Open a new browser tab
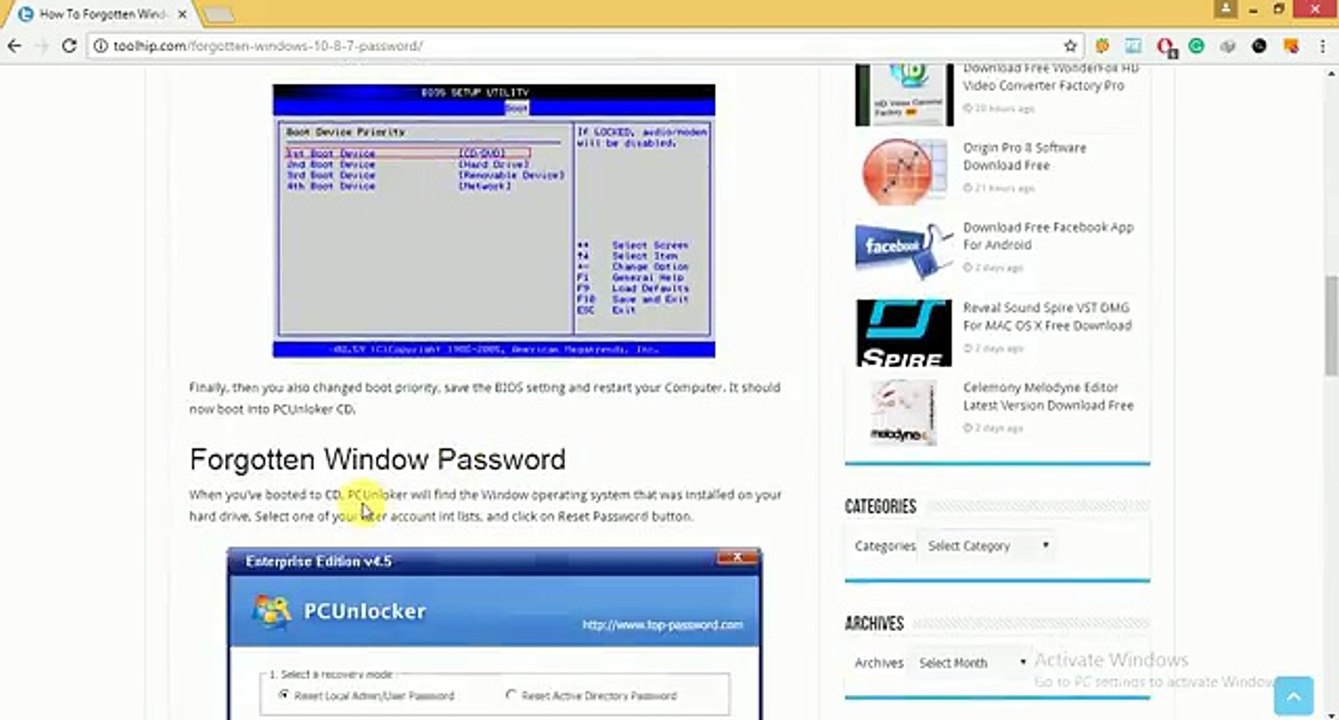Screen dimensions: 1339x720 point(218,15)
